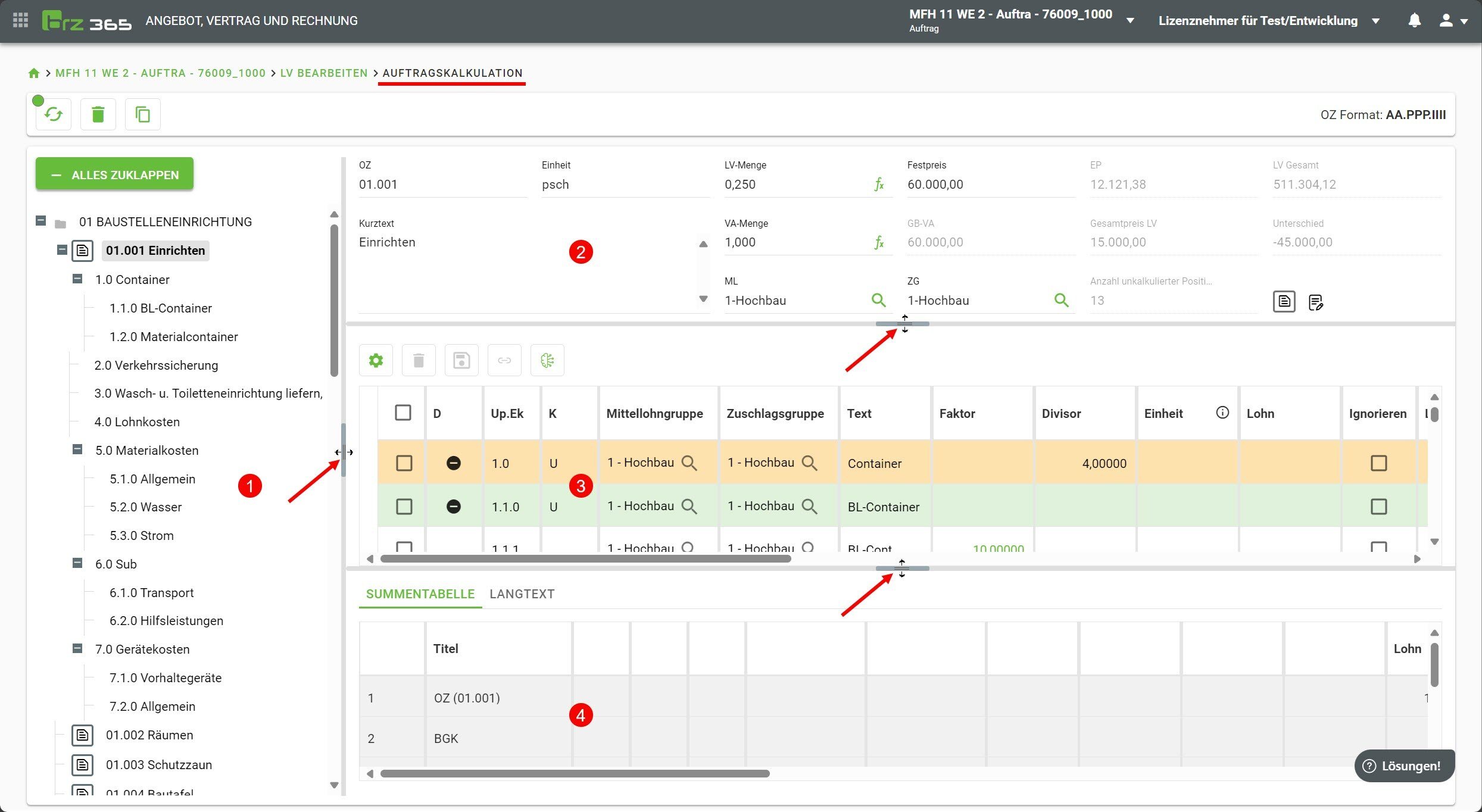
Task: Toggle the select-all checkbox in table header
Action: click(x=403, y=413)
